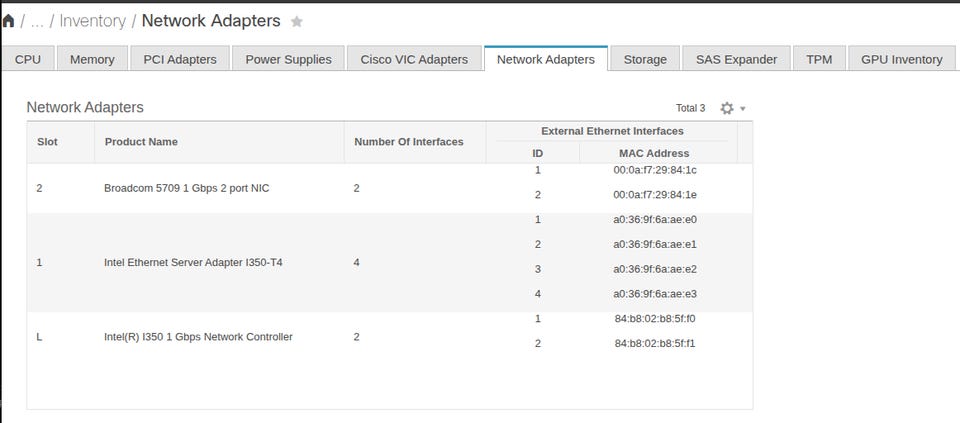Select the PCI Adapters tab
Screen dimensions: 960x423
[x=180, y=59]
